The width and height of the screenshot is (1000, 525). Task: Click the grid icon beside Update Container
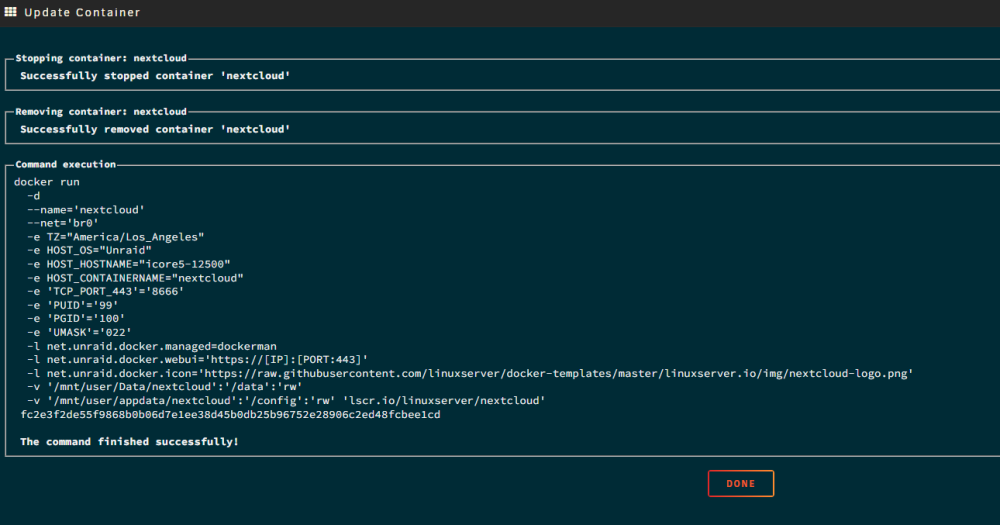[10, 12]
